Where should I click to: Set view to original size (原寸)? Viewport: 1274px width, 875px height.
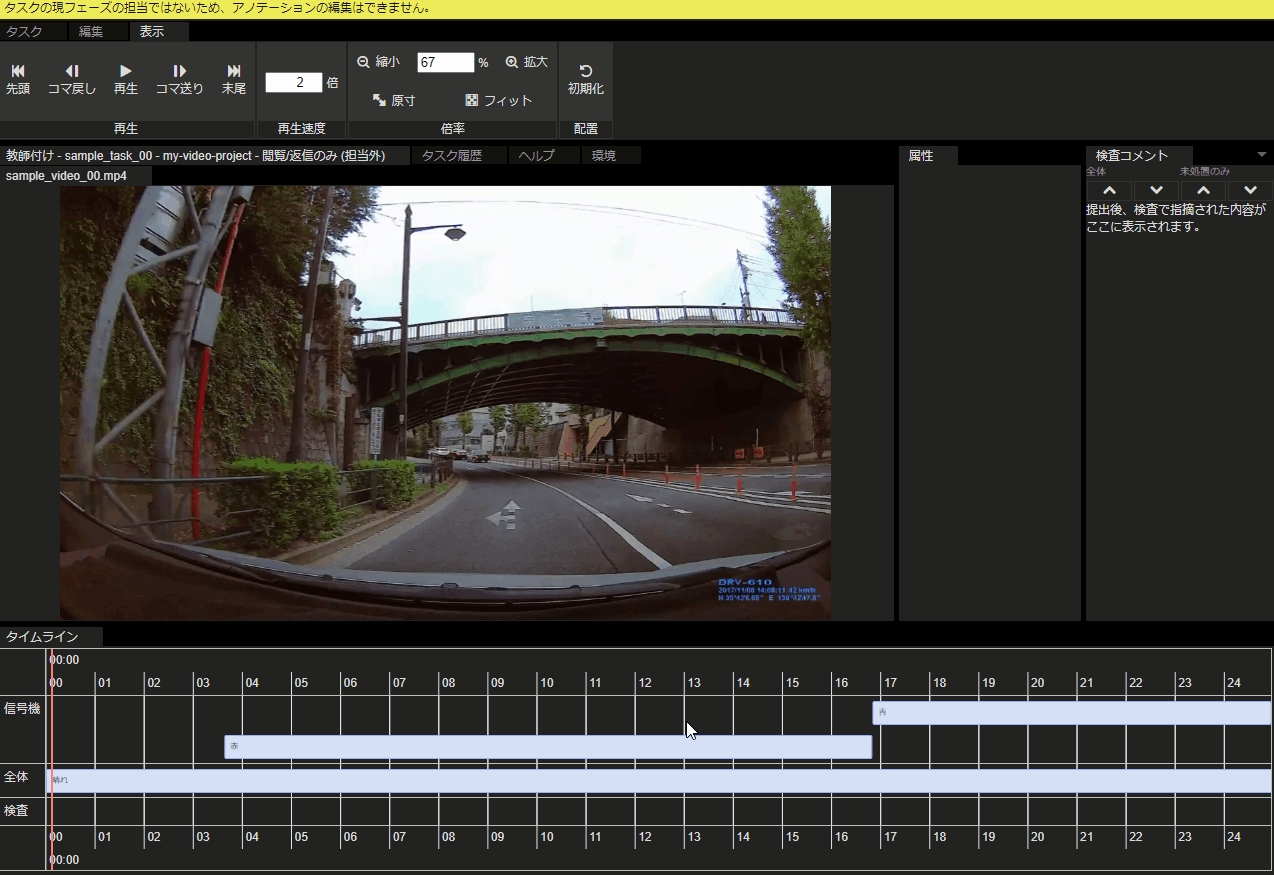point(393,100)
